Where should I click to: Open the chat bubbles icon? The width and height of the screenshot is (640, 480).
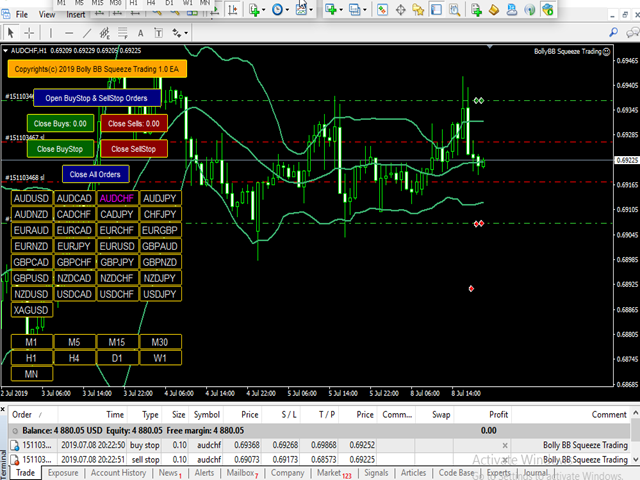(632, 33)
